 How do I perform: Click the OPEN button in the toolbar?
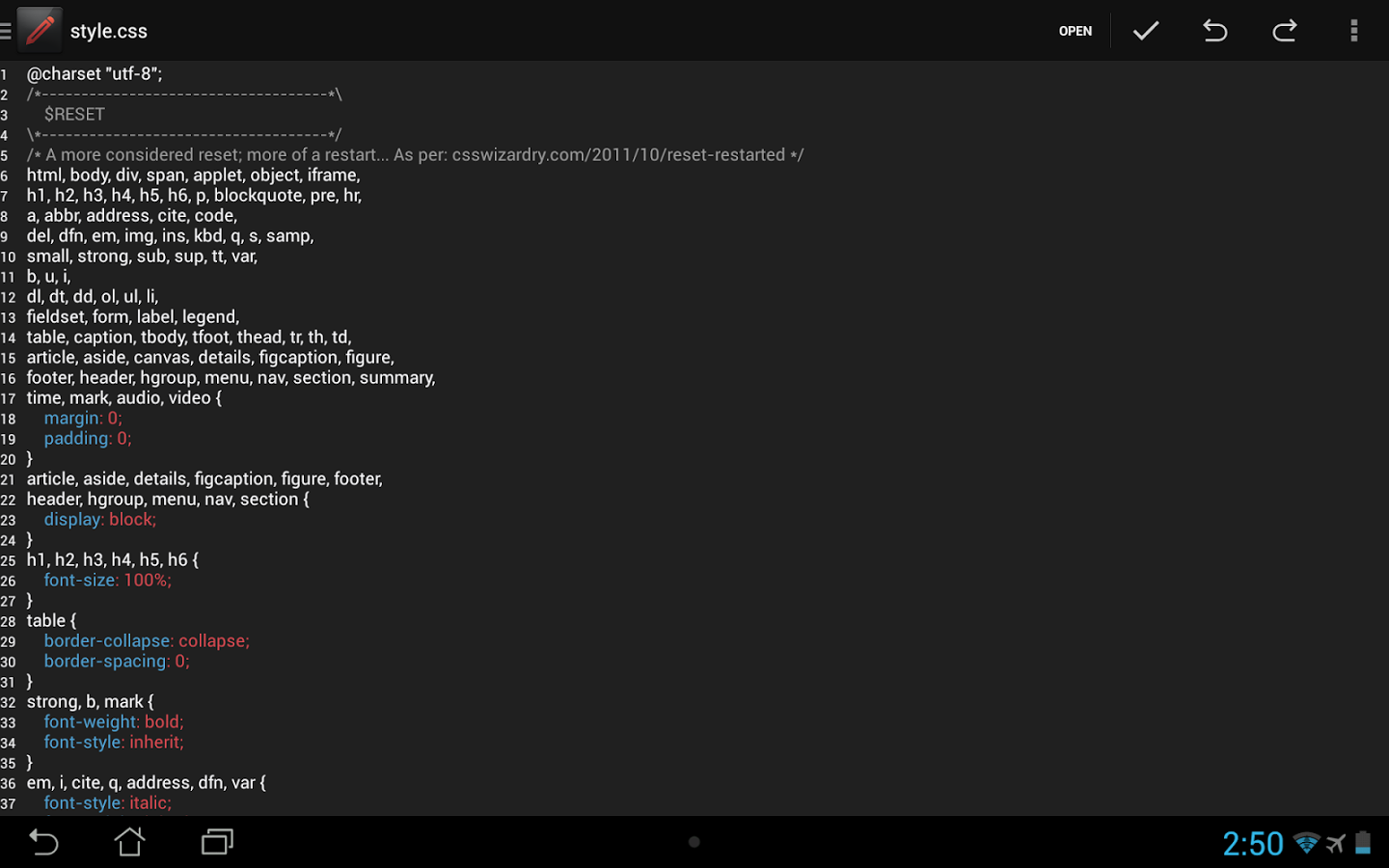(x=1076, y=31)
